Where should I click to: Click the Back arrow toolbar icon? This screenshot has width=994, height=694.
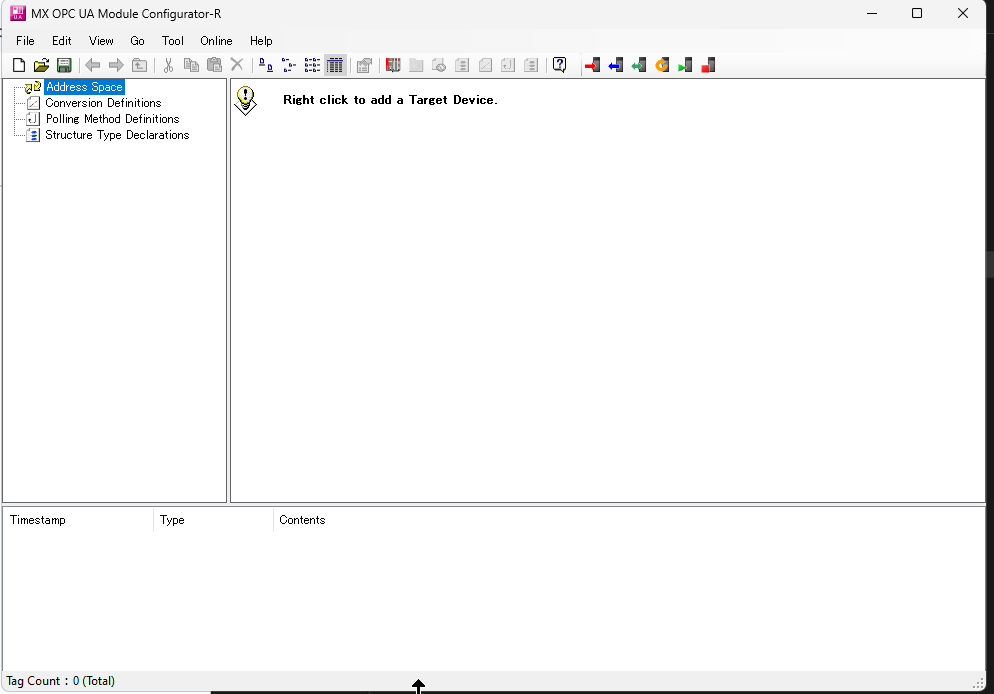[x=93, y=65]
